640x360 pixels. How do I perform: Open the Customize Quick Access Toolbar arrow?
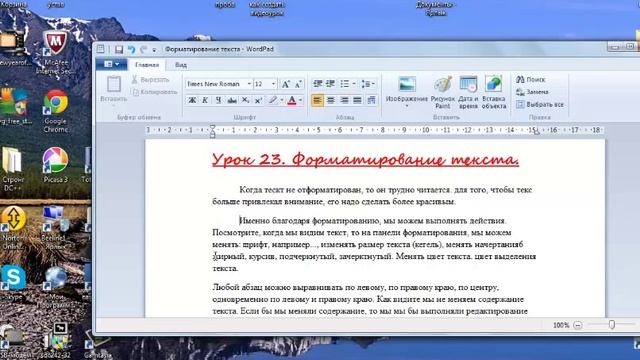click(154, 50)
